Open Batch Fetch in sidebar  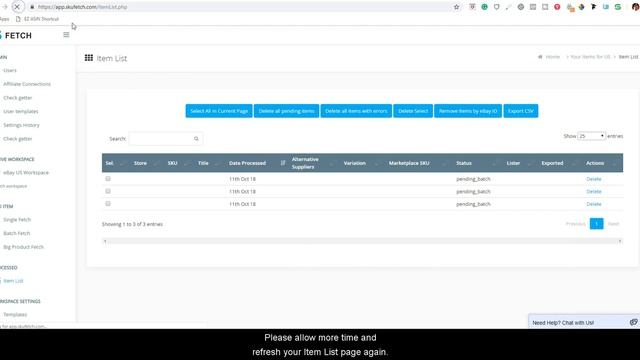(x=16, y=233)
